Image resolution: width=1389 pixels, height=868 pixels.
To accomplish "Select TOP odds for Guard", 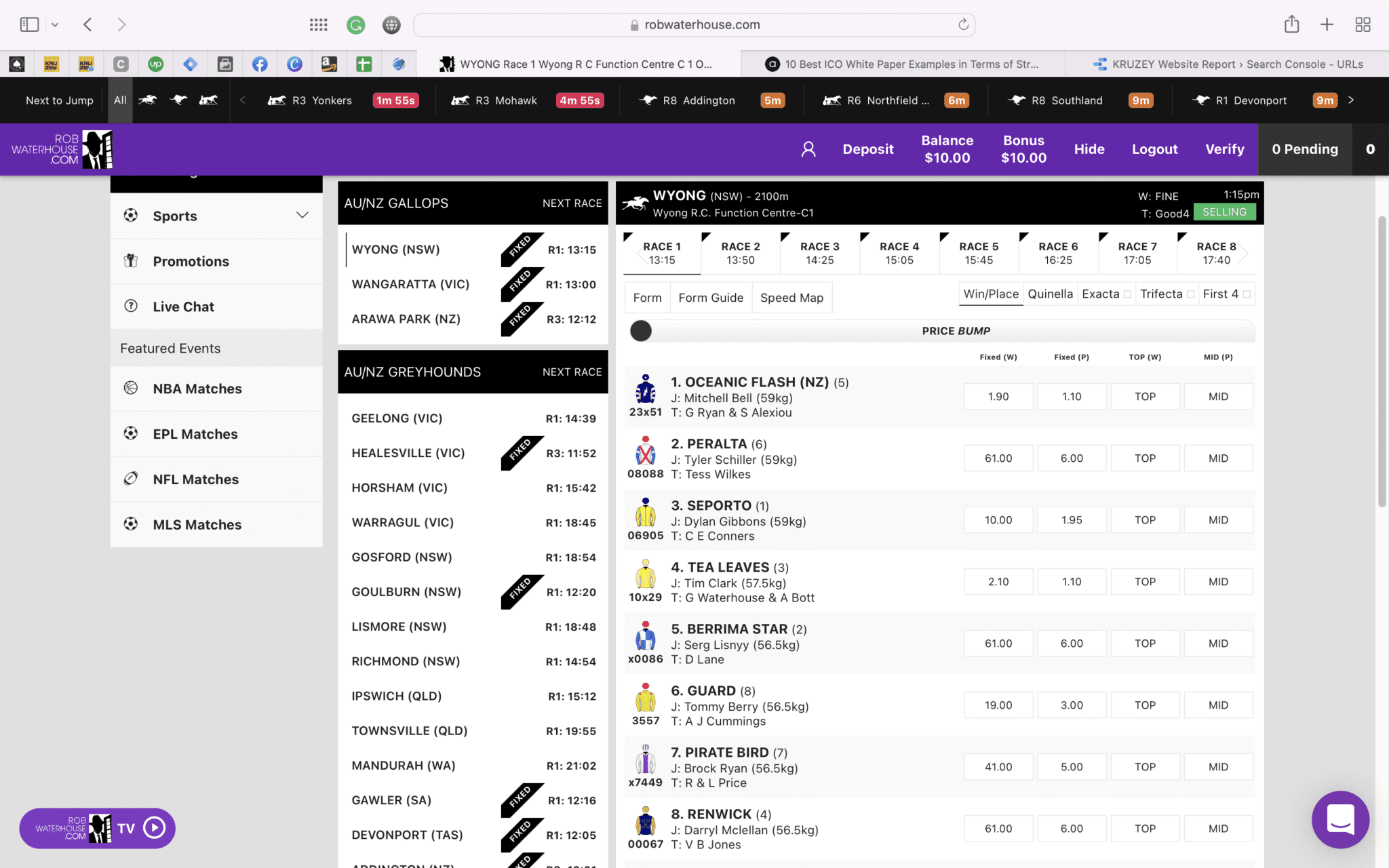I will (1145, 705).
